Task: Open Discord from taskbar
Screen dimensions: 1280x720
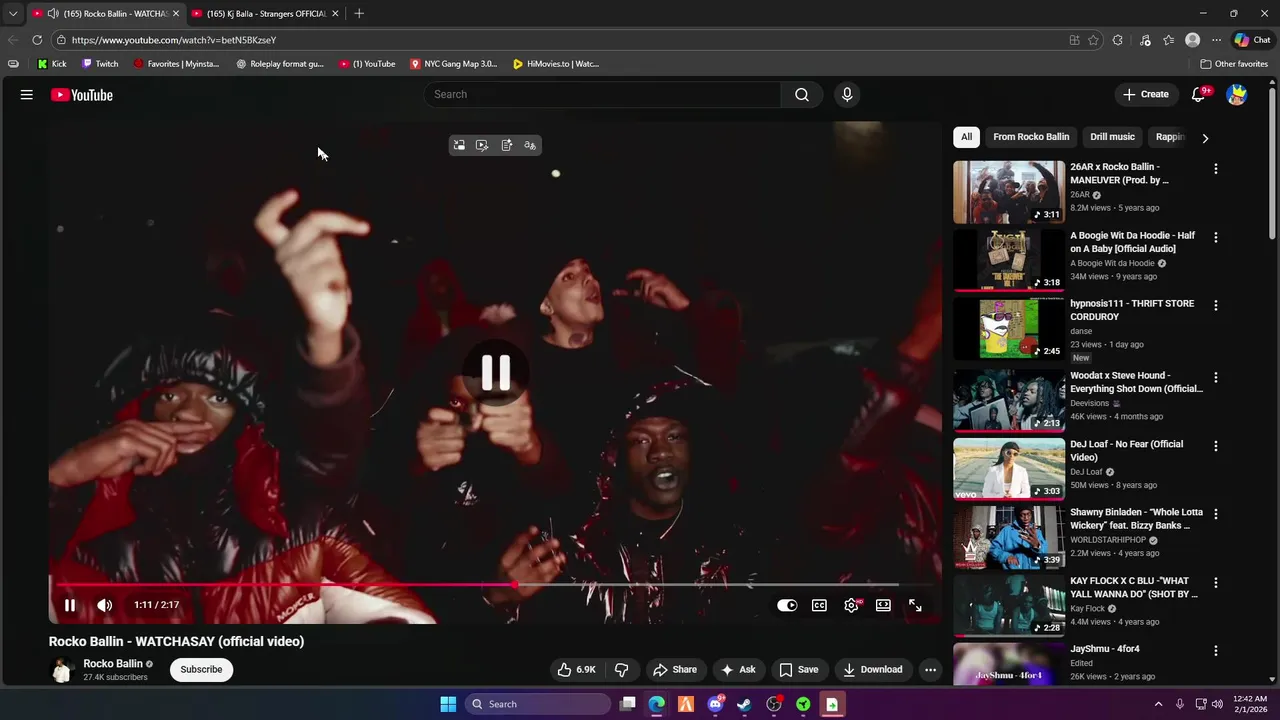Action: tap(715, 704)
